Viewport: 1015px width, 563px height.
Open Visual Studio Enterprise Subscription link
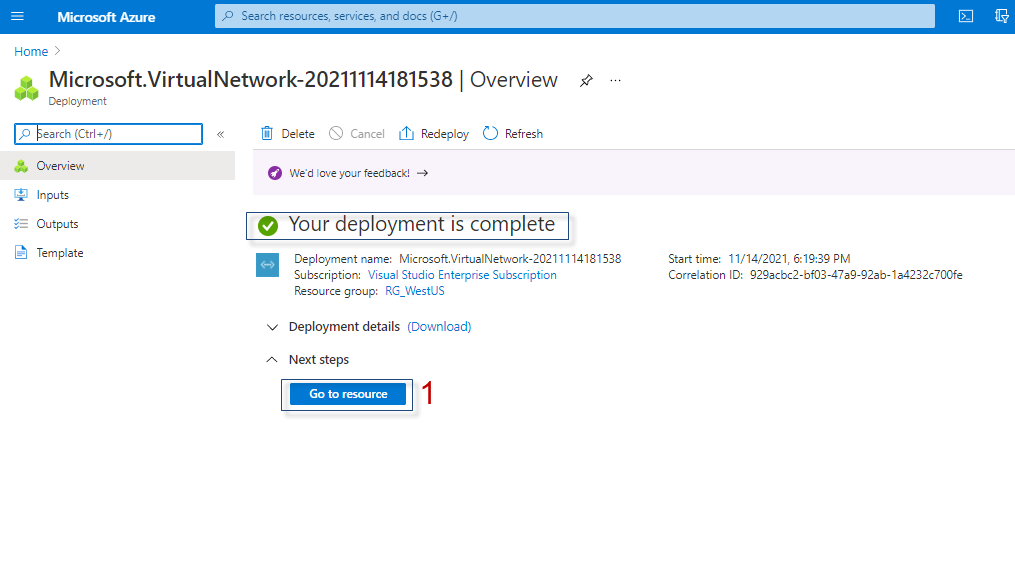point(462,275)
